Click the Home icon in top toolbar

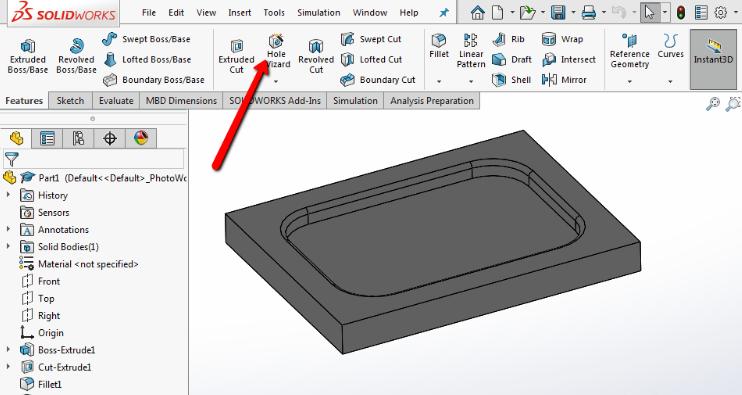tap(477, 13)
